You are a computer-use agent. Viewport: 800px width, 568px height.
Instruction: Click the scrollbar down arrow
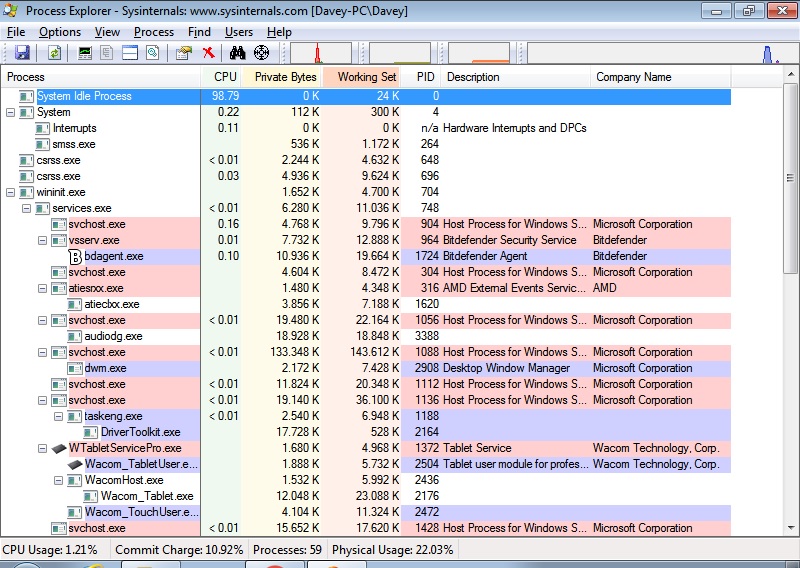791,528
